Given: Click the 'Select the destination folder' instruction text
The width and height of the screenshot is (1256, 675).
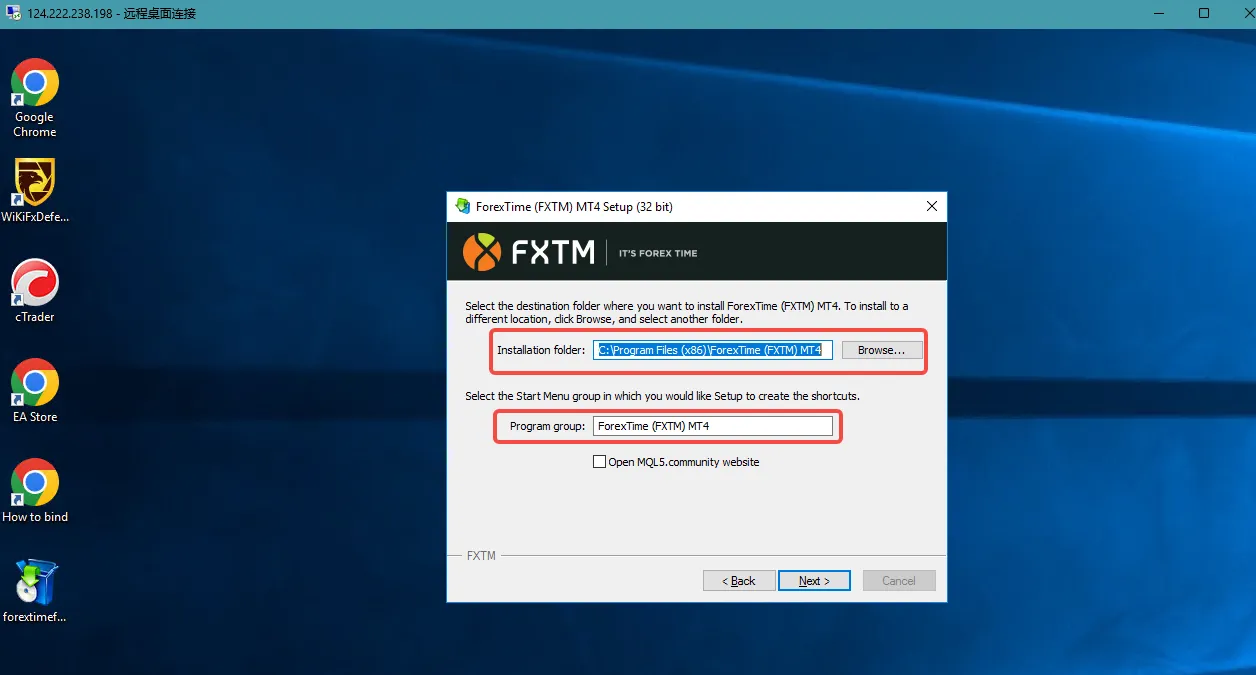Looking at the screenshot, I should 687,313.
